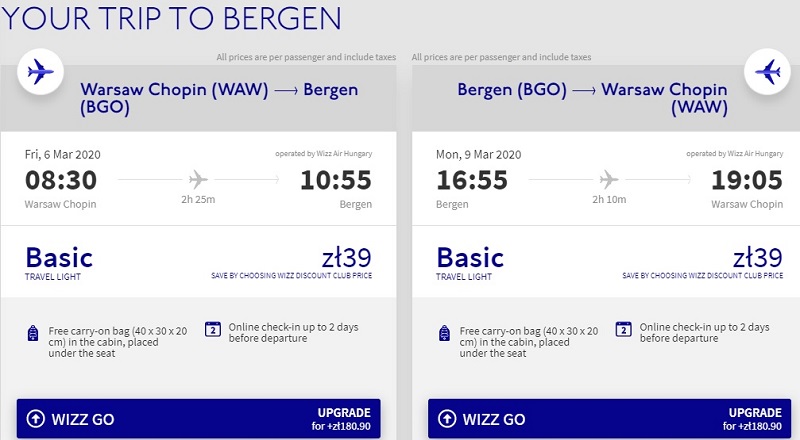Viewport: 800px width, 440px height.
Task: Click the online check-in calendar icon, return card
Action: (623, 328)
